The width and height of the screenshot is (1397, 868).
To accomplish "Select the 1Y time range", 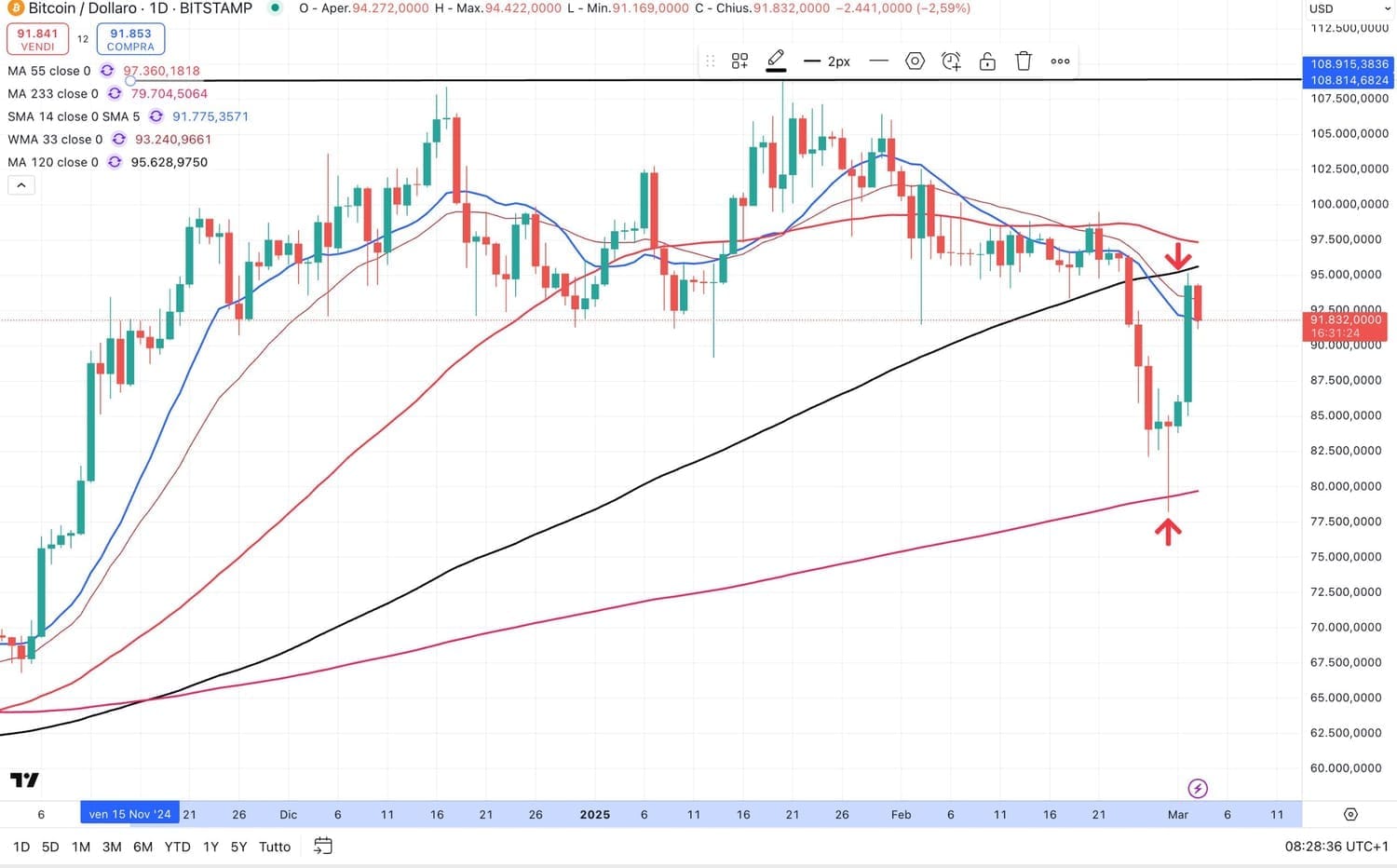I will point(210,847).
